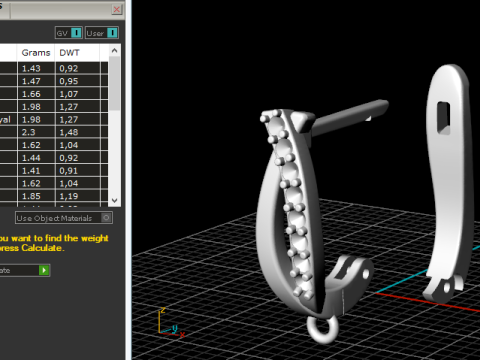Select the 1.41 grams cell
Screen dimensions: 480x360
(36, 171)
